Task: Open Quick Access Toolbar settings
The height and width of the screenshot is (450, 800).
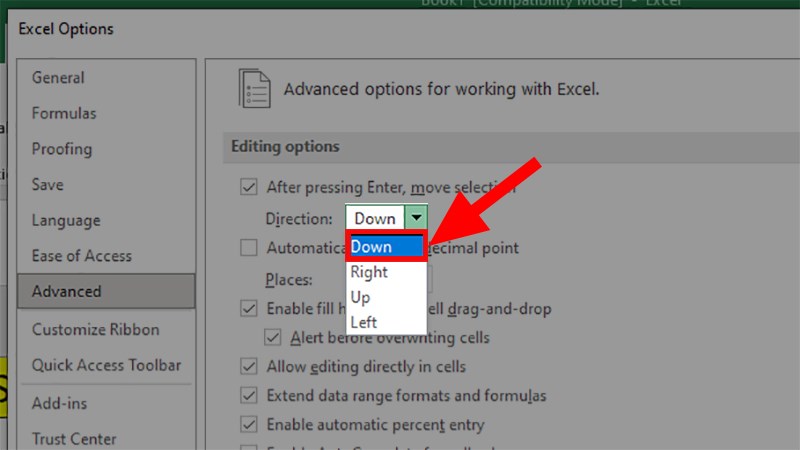Action: click(106, 365)
